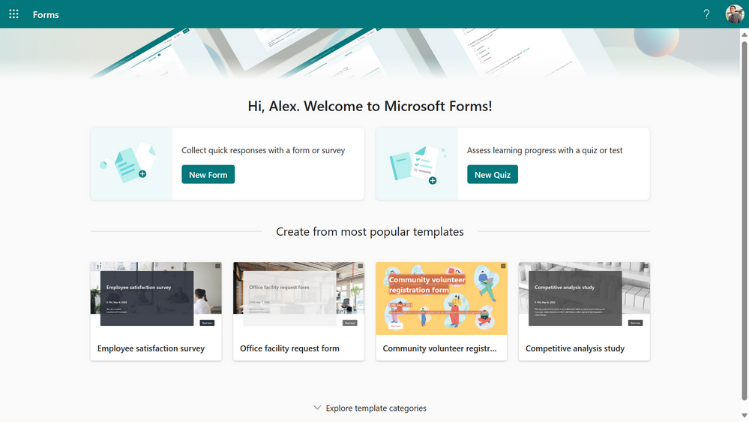Open the Competitive analysis study thumbnail
Image resolution: width=749 pixels, height=422 pixels.
(584, 298)
